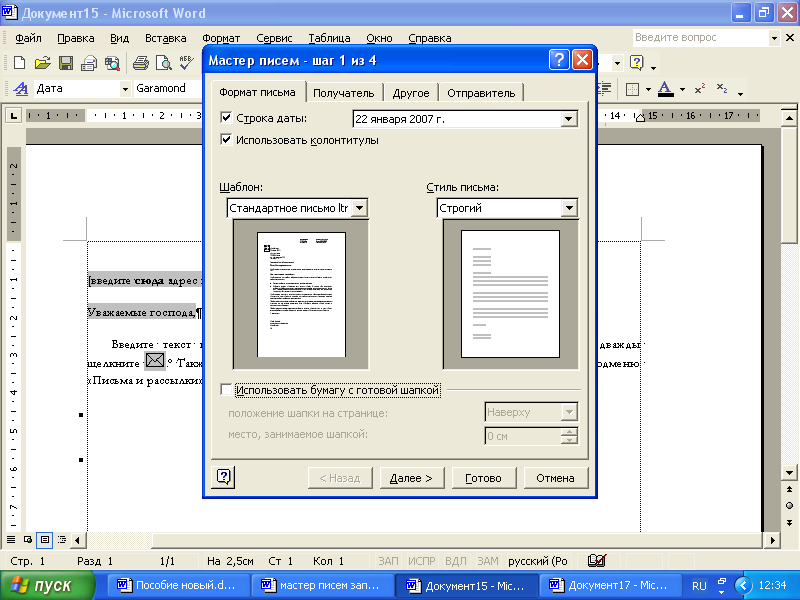Viewport: 800px width, 600px height.
Task: Switch to Print Layout view button
Action: pyautogui.click(x=45, y=539)
